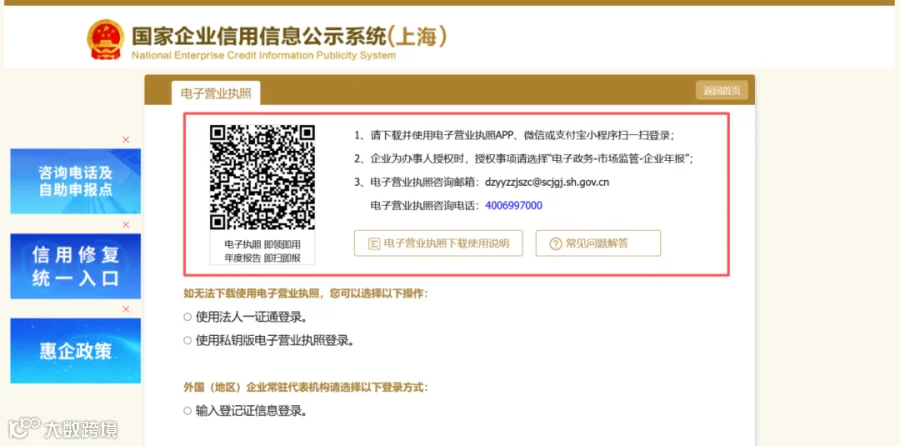Viewport: 900px width, 446px height.
Task: Open 常见问题解答 FAQ
Action: [598, 243]
